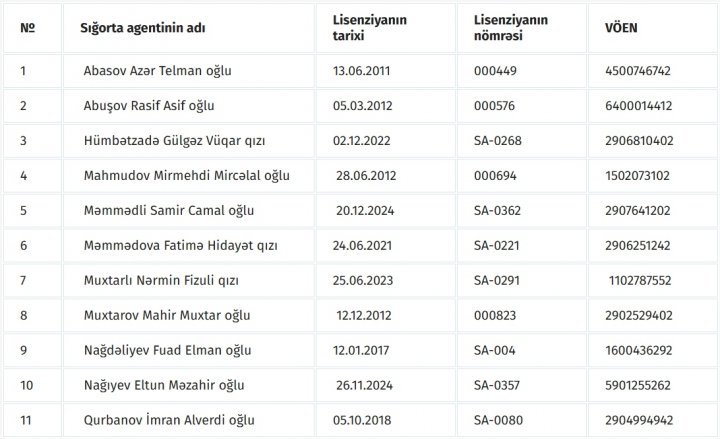Select the date 13.06.2011
Screen dimensions: 720x439
click(361, 71)
